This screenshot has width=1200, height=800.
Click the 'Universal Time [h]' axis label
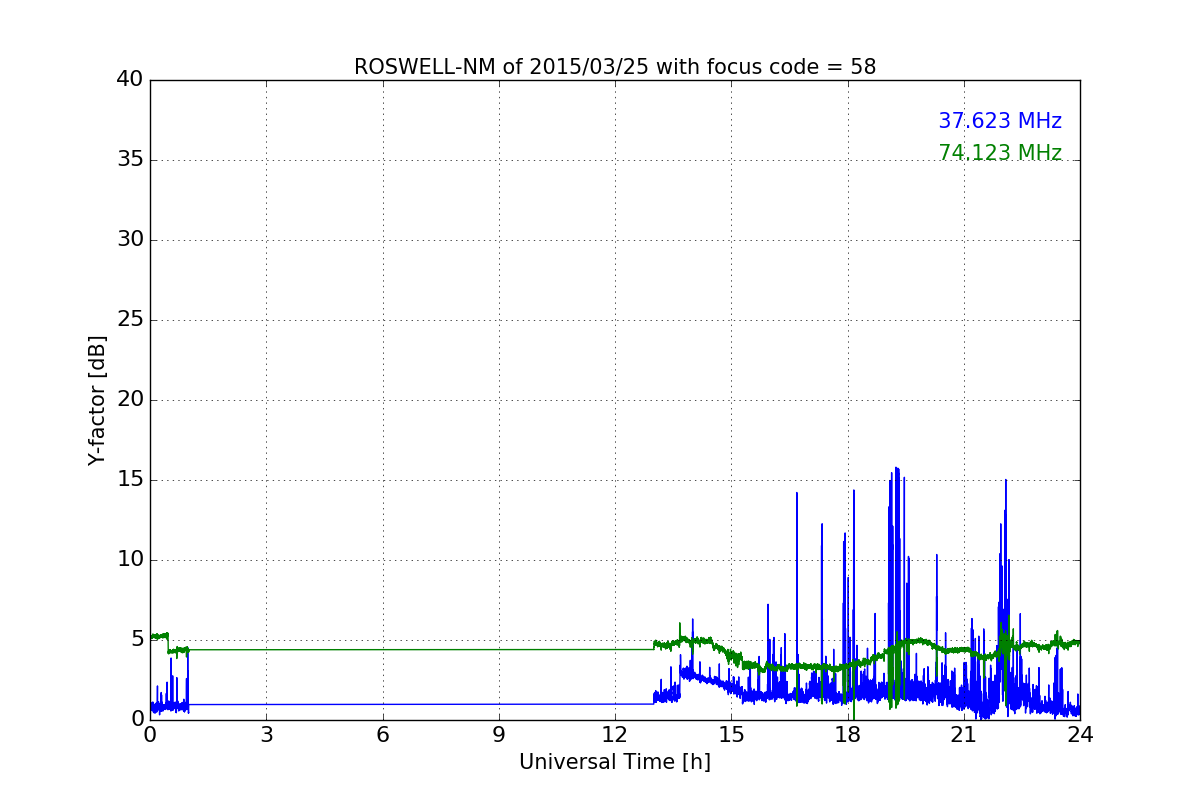(x=615, y=762)
